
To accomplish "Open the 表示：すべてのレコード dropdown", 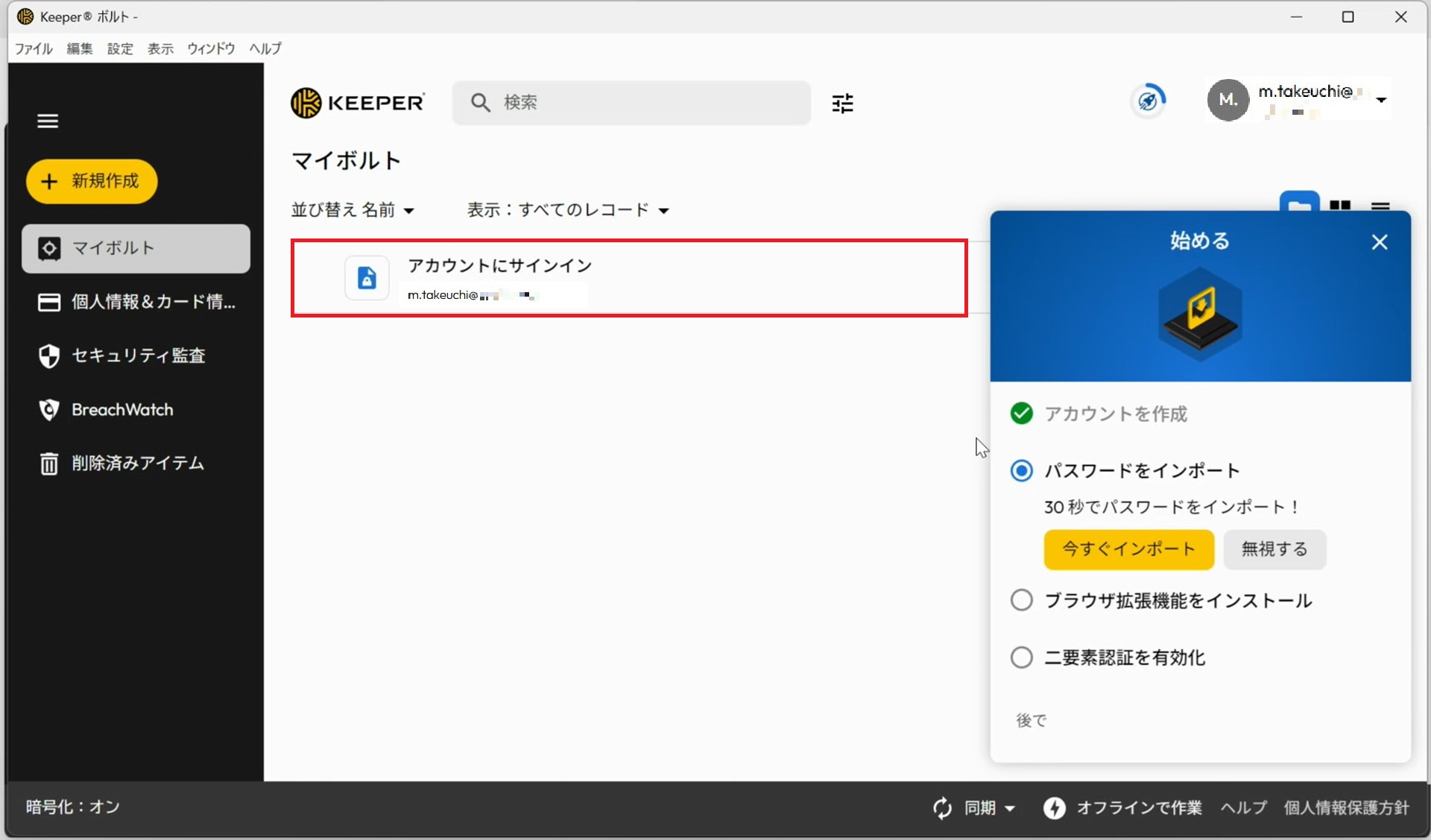I will [568, 209].
